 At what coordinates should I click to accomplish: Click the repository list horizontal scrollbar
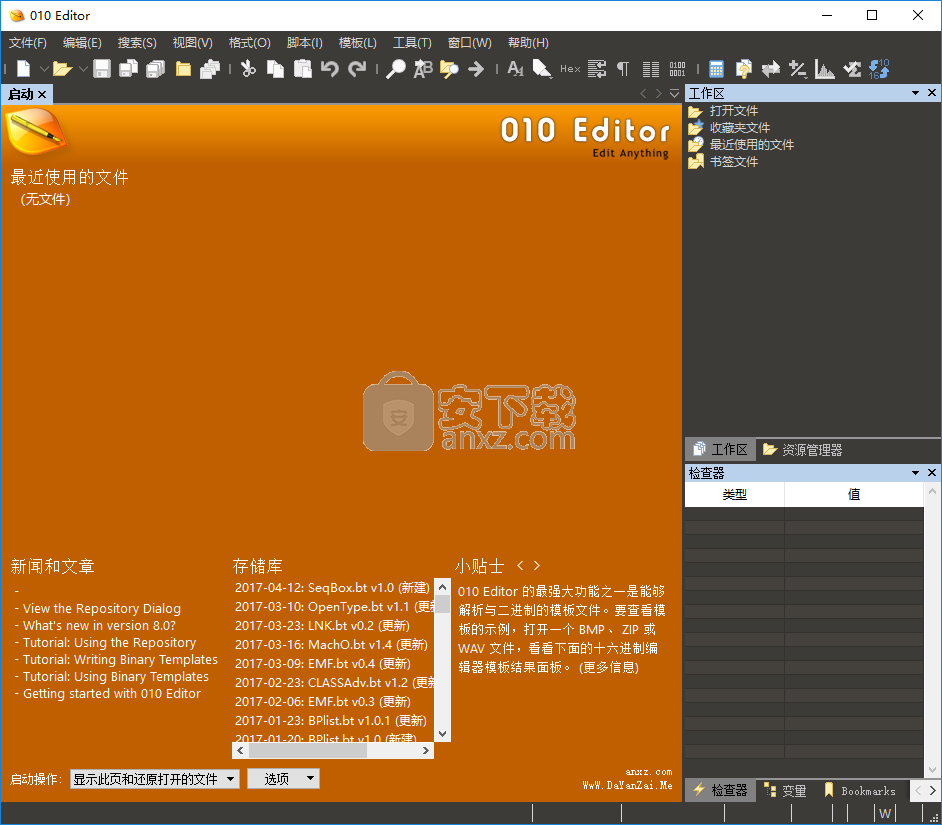[333, 750]
